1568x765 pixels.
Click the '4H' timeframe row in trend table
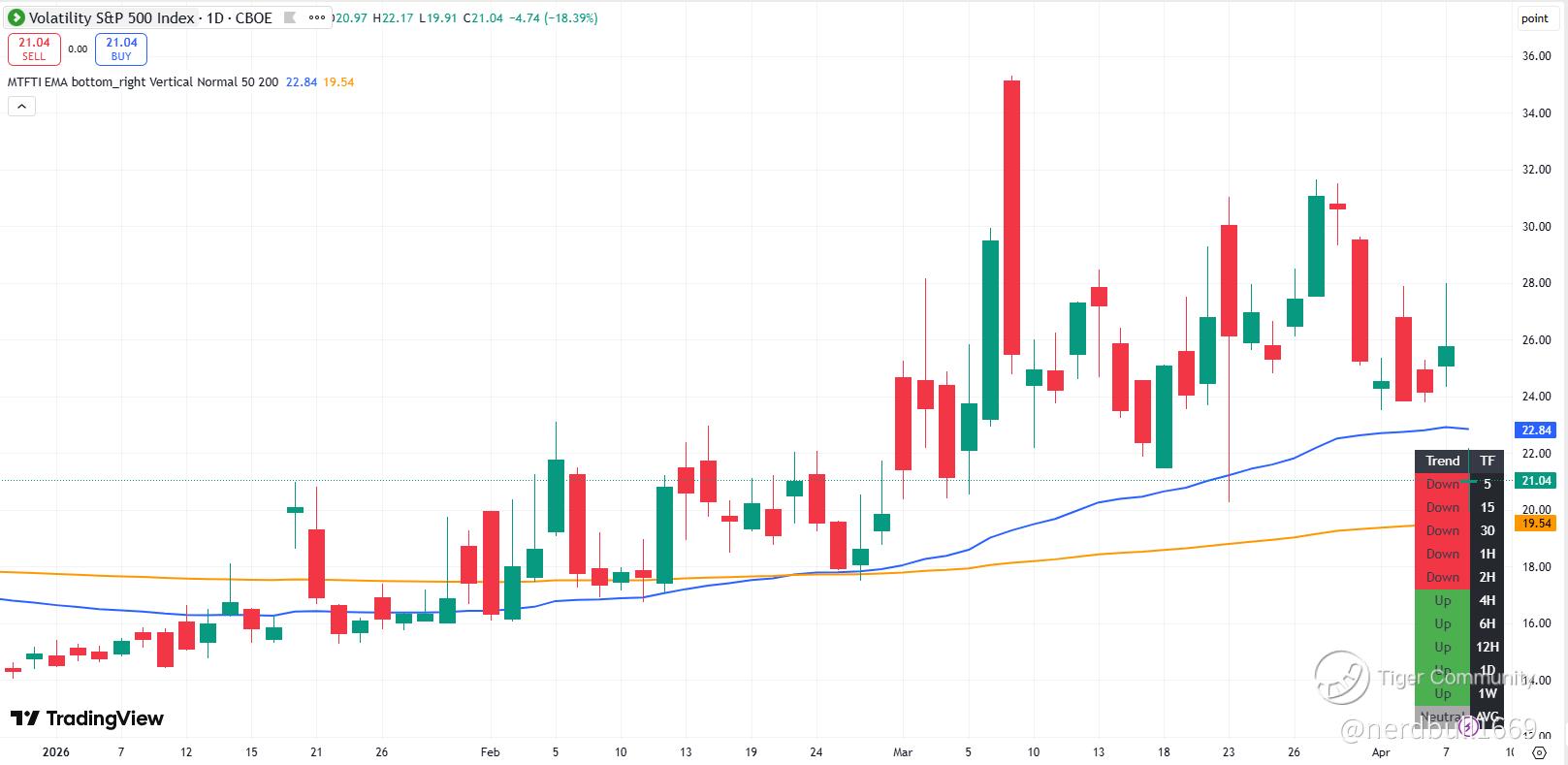(1487, 600)
